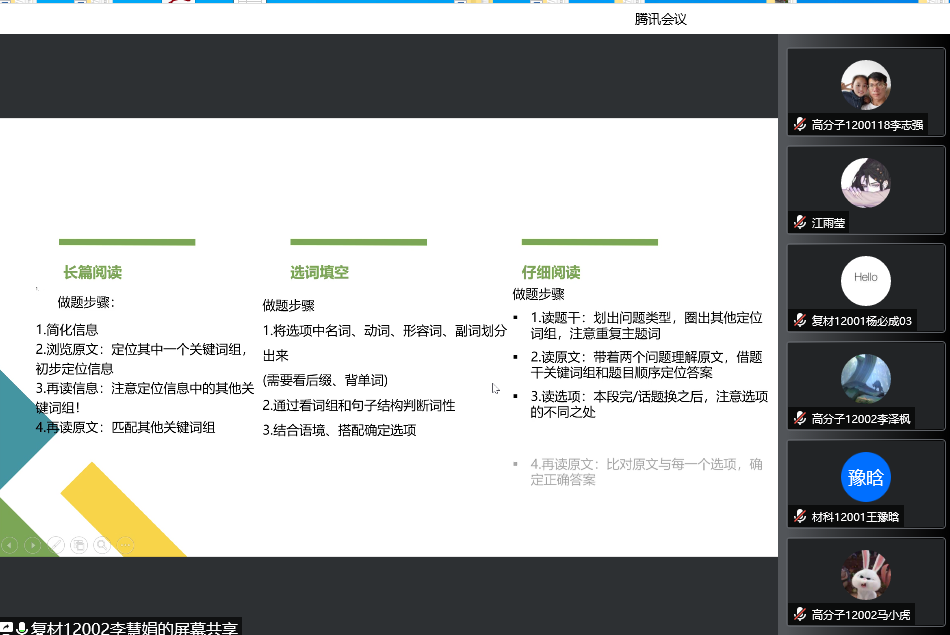Click the blue 豫晗 avatar circle

pos(865,477)
